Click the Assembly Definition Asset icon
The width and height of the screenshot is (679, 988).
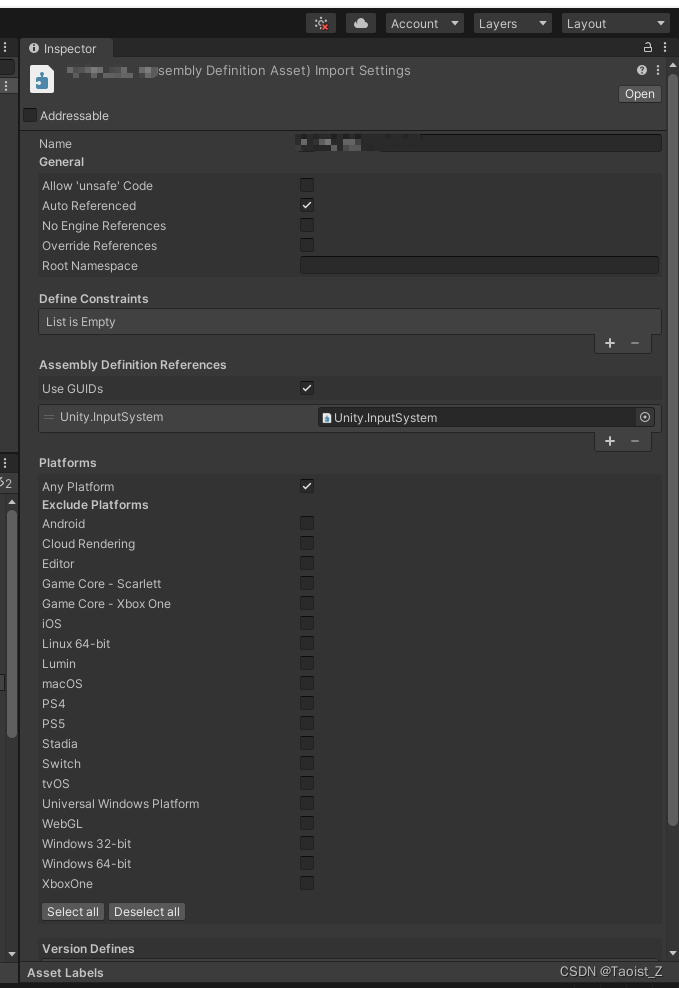click(x=40, y=78)
